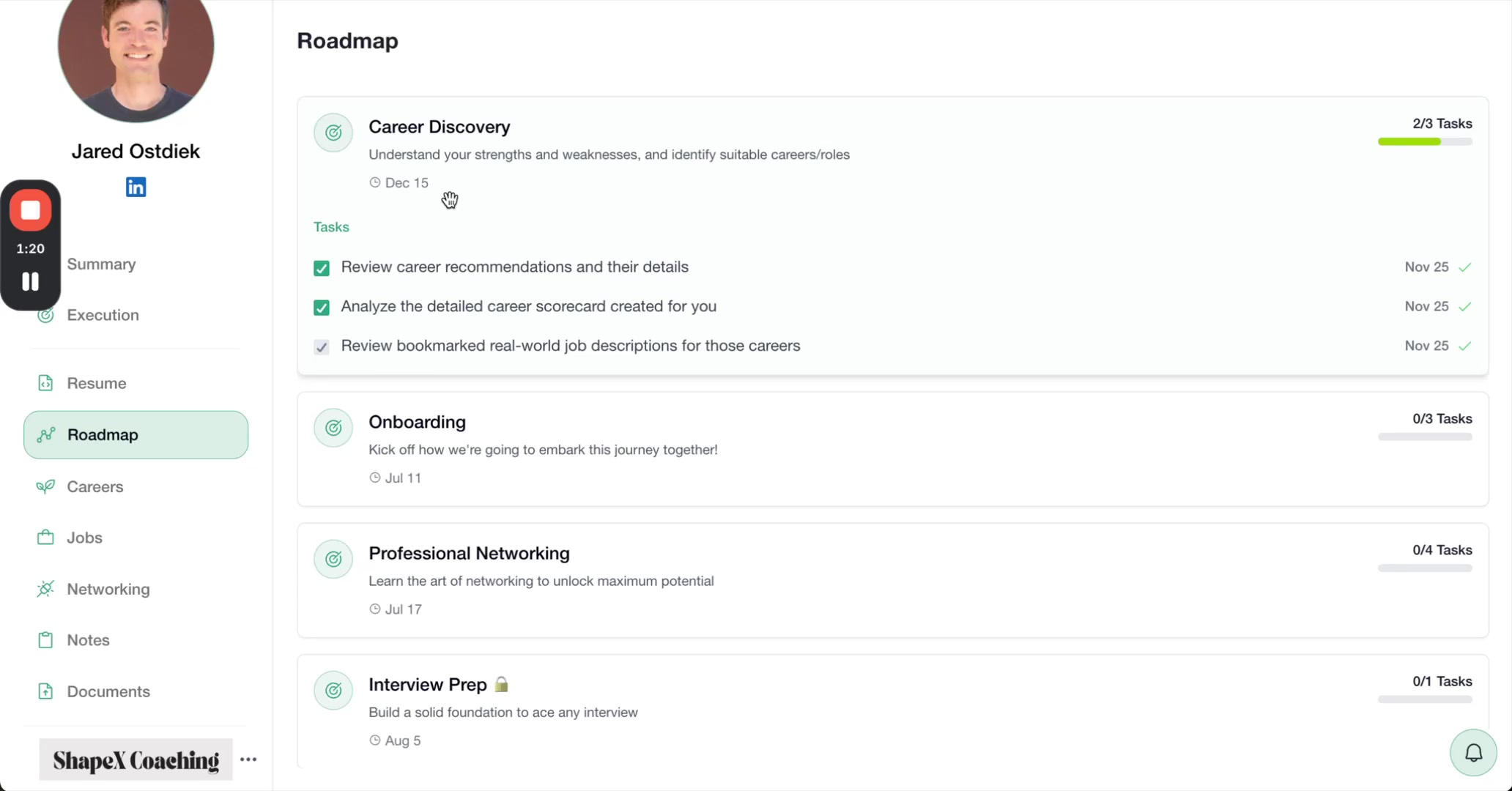Viewport: 1512px width, 791px height.
Task: Click the Career Discovery progress bar
Action: click(1424, 141)
